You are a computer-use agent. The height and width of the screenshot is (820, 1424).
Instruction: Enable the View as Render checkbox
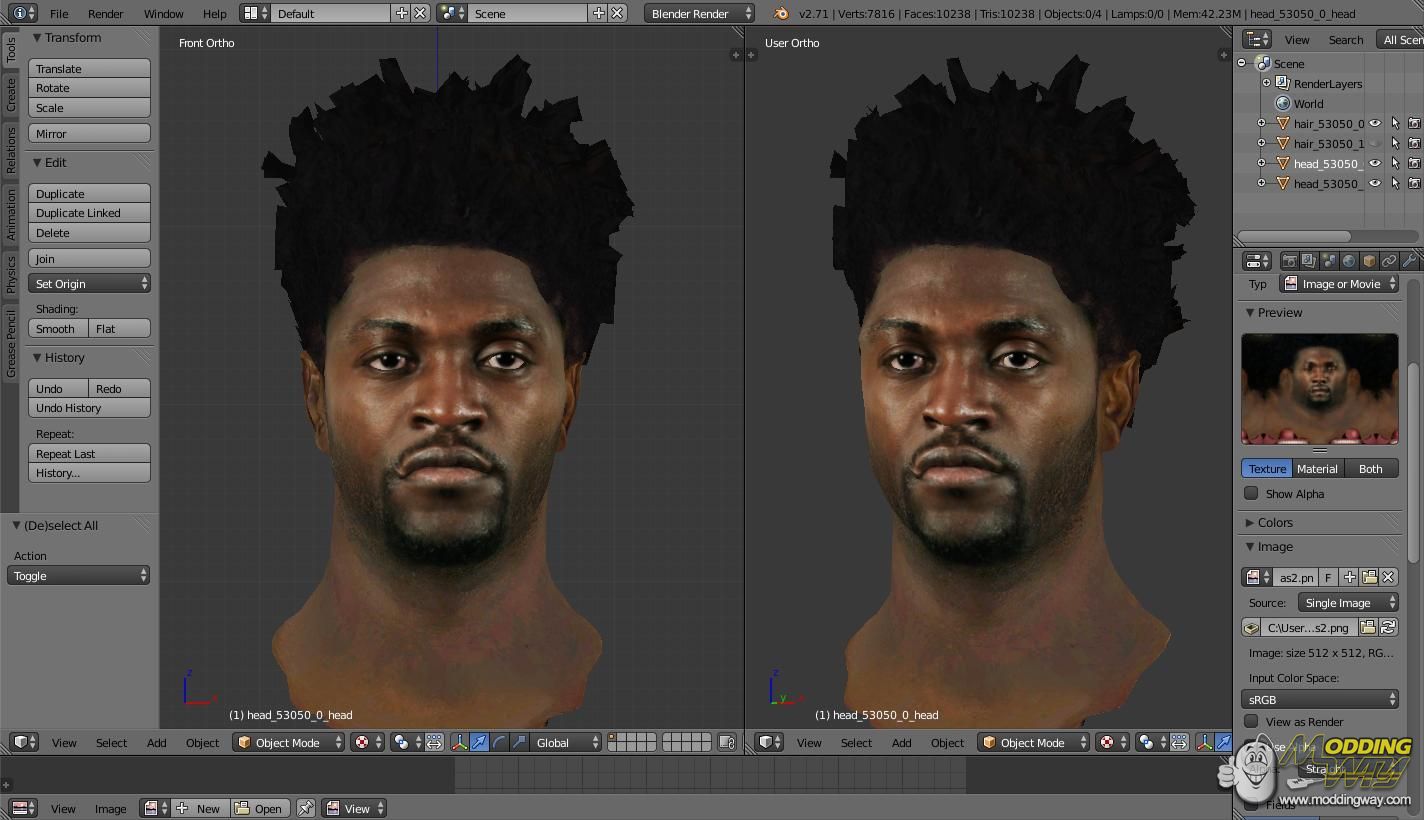(1251, 721)
